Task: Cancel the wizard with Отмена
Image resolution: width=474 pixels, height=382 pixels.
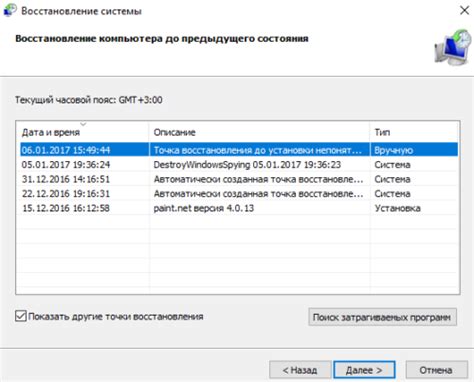Action: [436, 370]
